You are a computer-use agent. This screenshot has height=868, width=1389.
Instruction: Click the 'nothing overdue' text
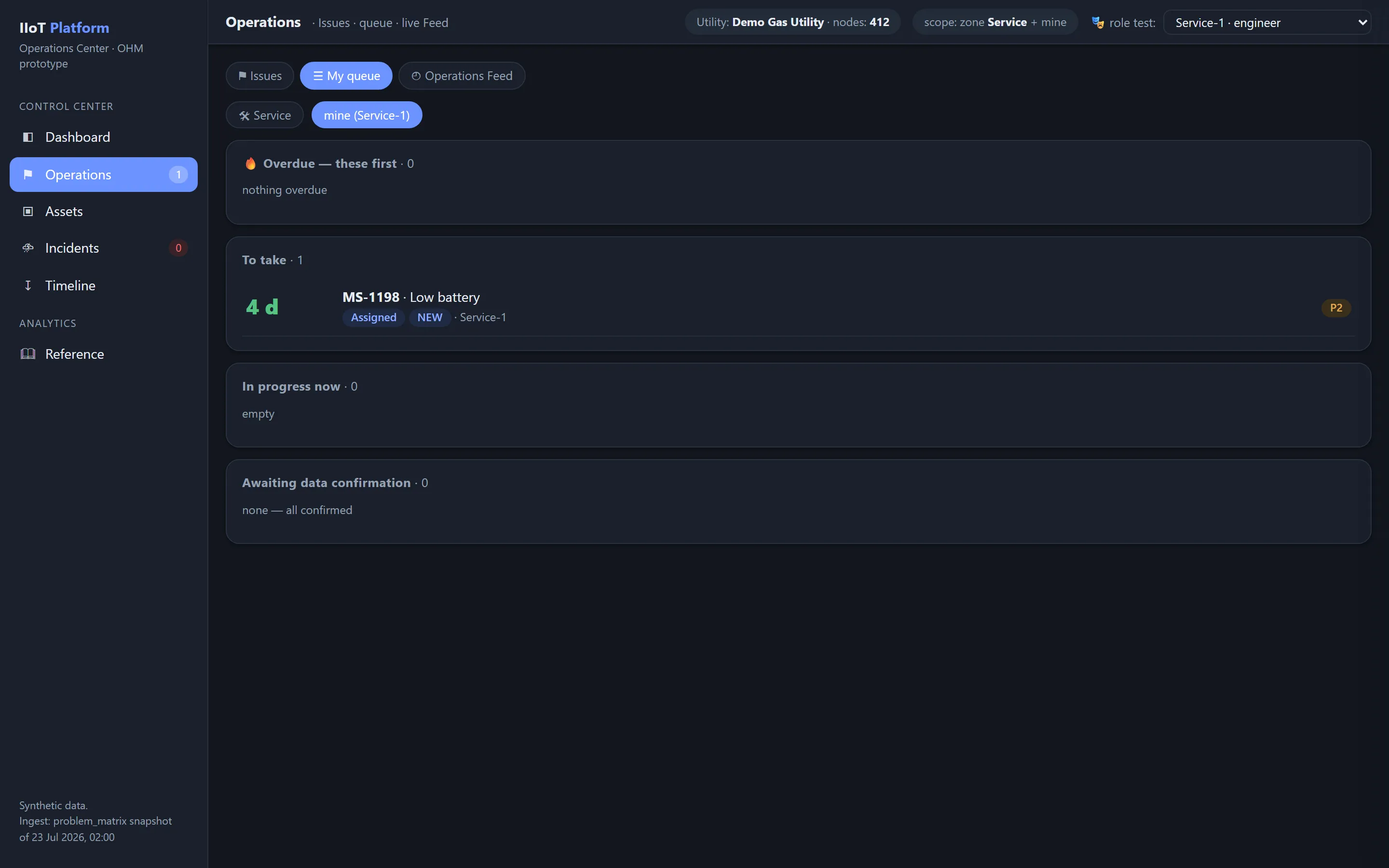[285, 190]
